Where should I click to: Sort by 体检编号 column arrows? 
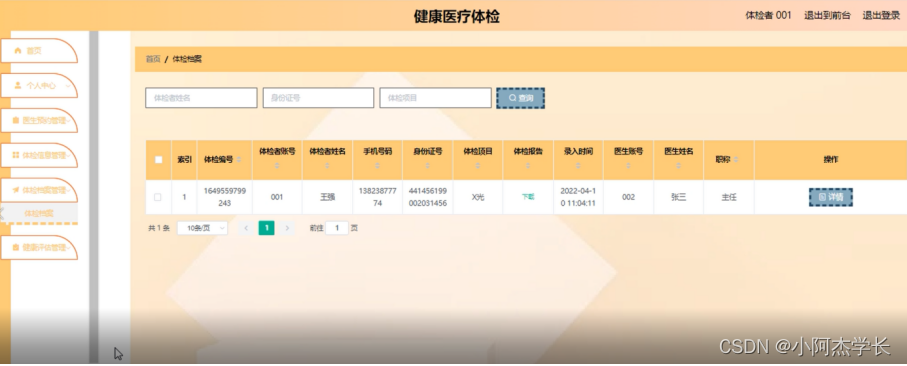click(x=239, y=160)
